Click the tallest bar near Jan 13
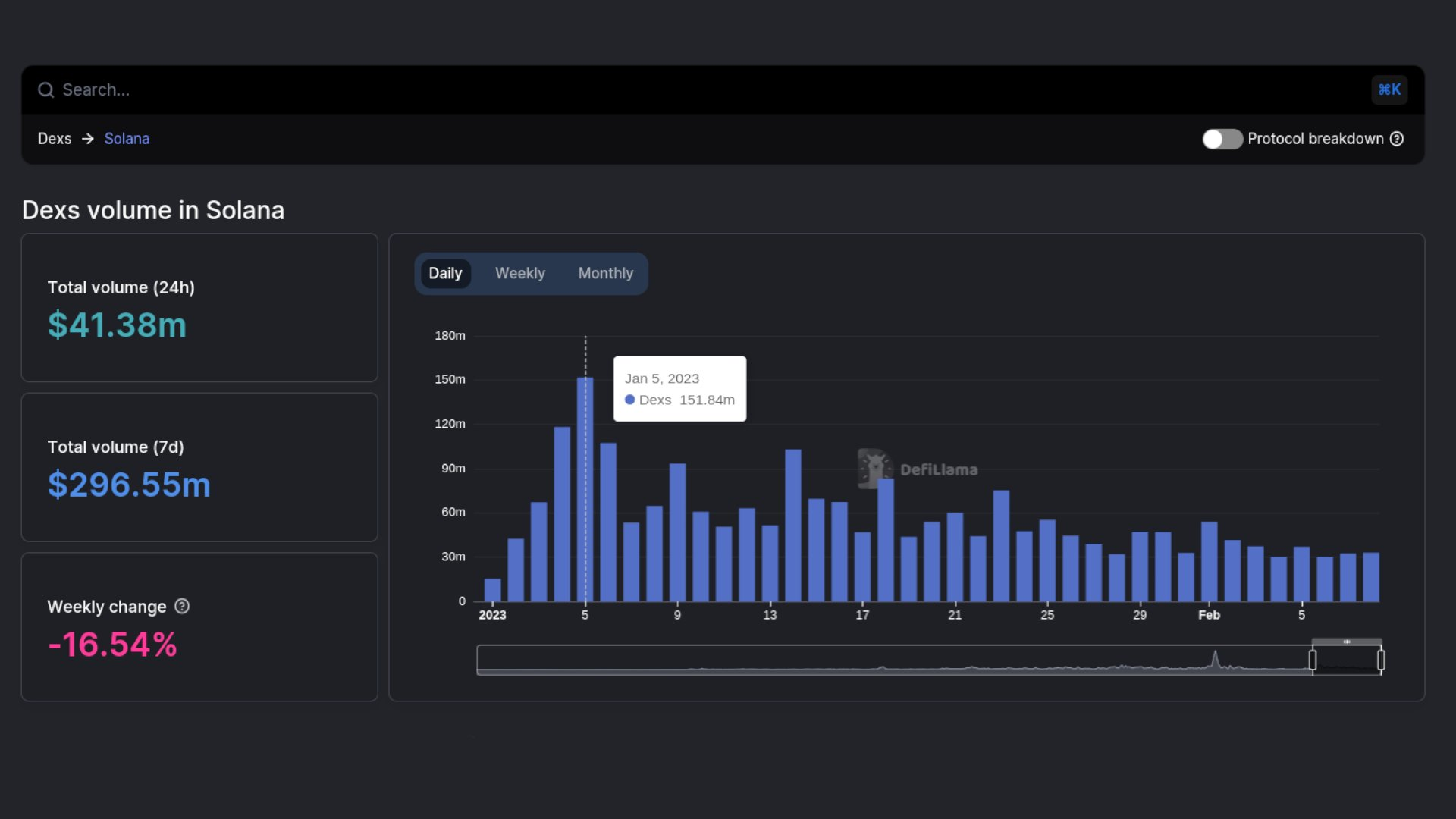This screenshot has height=819, width=1456. 792,527
